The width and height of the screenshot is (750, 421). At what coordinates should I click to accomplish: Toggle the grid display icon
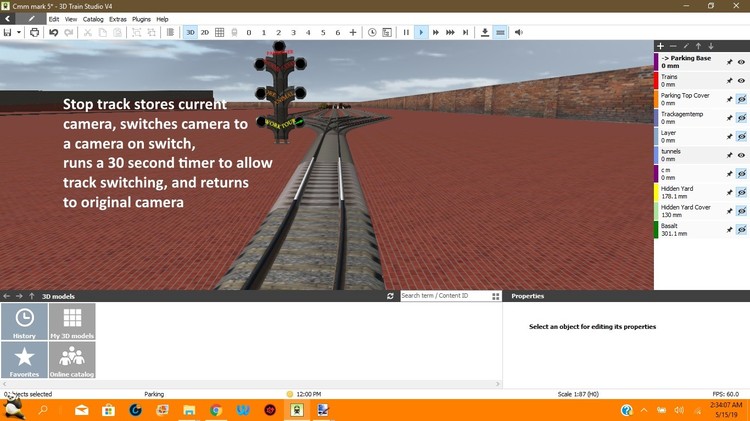[220, 33]
